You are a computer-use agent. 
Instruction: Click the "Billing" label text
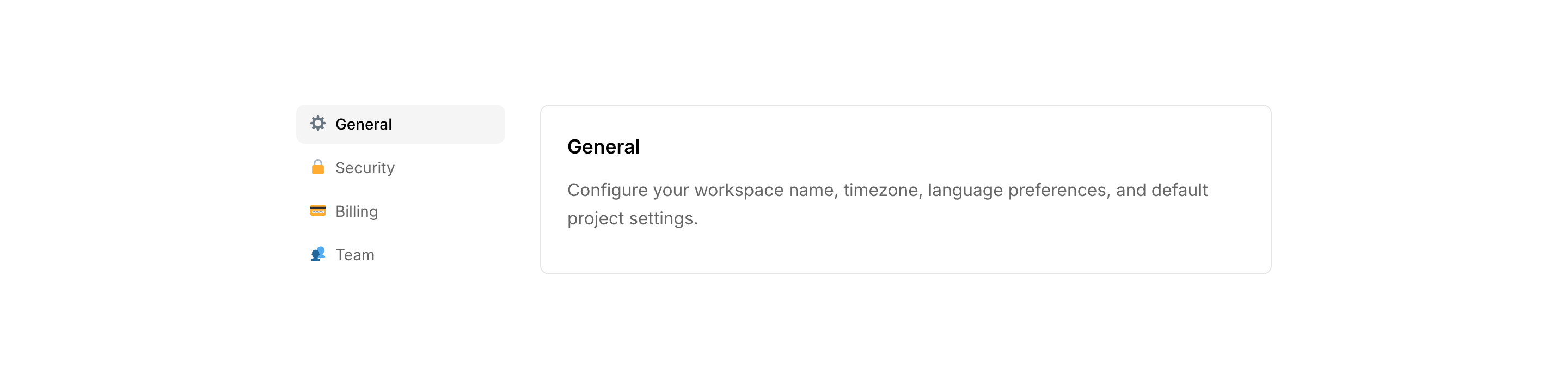pos(357,212)
